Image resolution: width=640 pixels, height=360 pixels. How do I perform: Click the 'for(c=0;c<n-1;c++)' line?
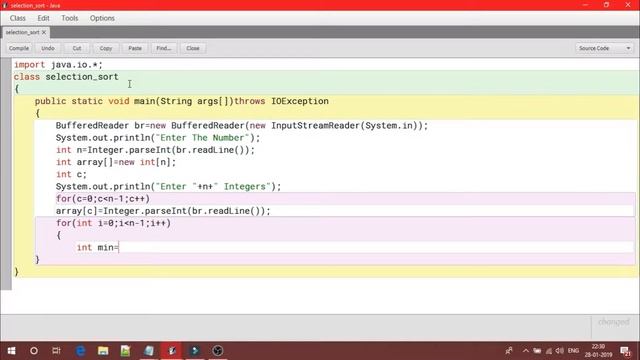(x=103, y=199)
